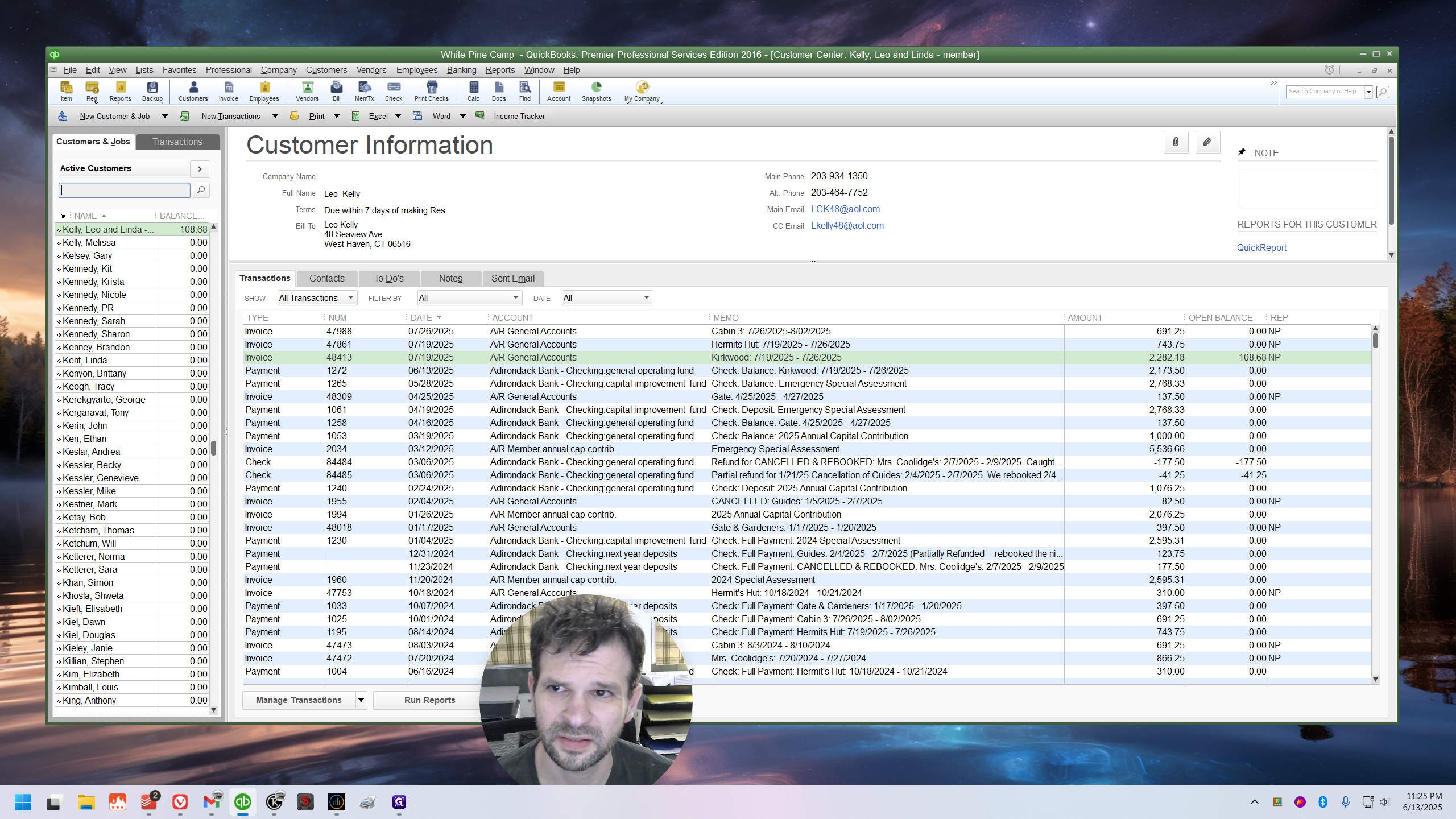The image size is (1456, 819).
Task: Open MemTx memorized transactions icon
Action: pos(365,91)
